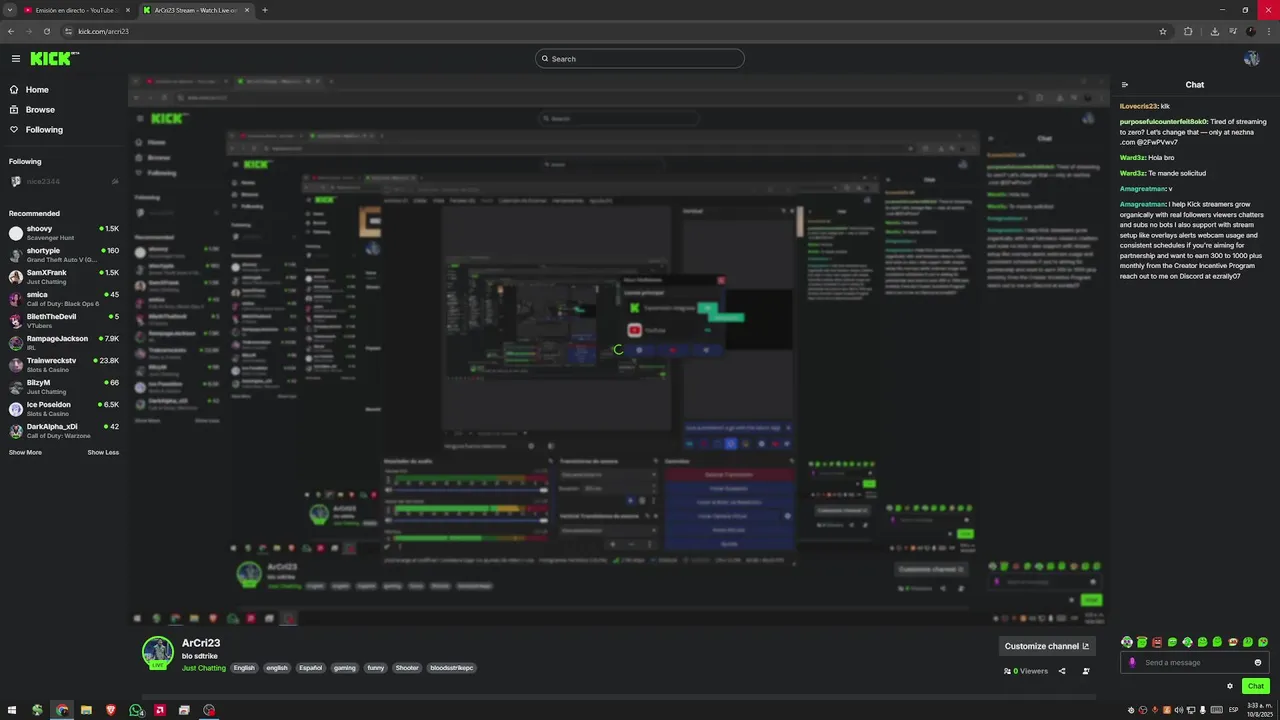This screenshot has width=1280, height=720.
Task: Click the Customize channel button
Action: tap(1047, 646)
